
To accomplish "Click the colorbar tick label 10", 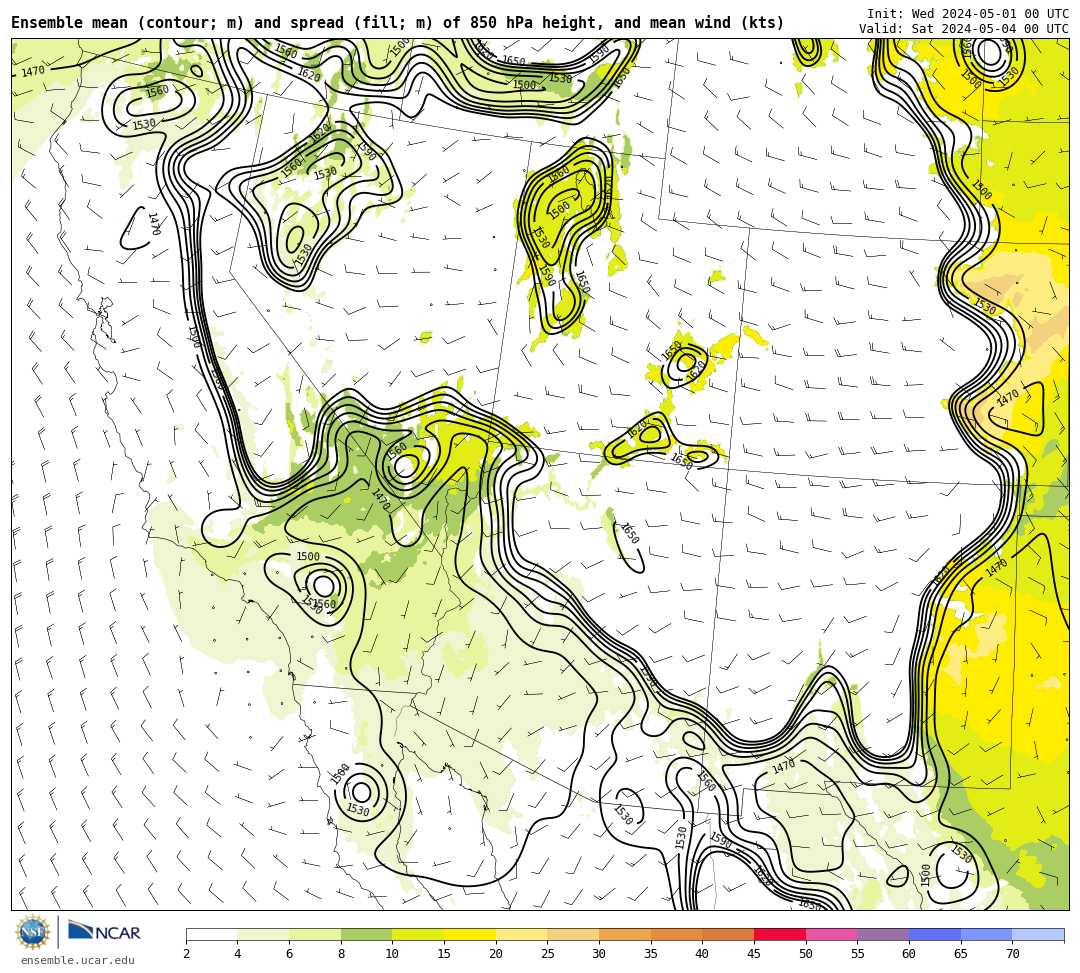I will [x=393, y=954].
